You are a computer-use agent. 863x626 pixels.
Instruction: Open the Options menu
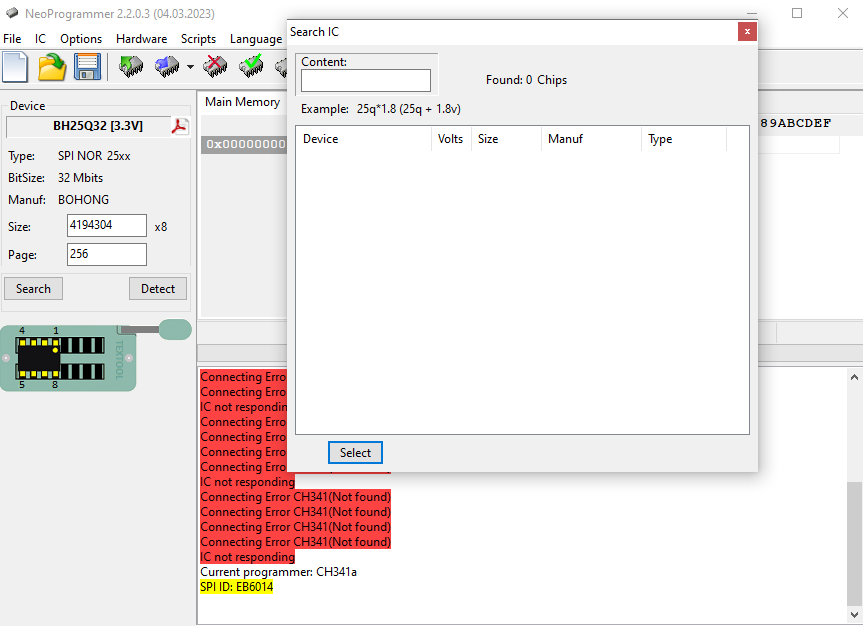pos(81,39)
